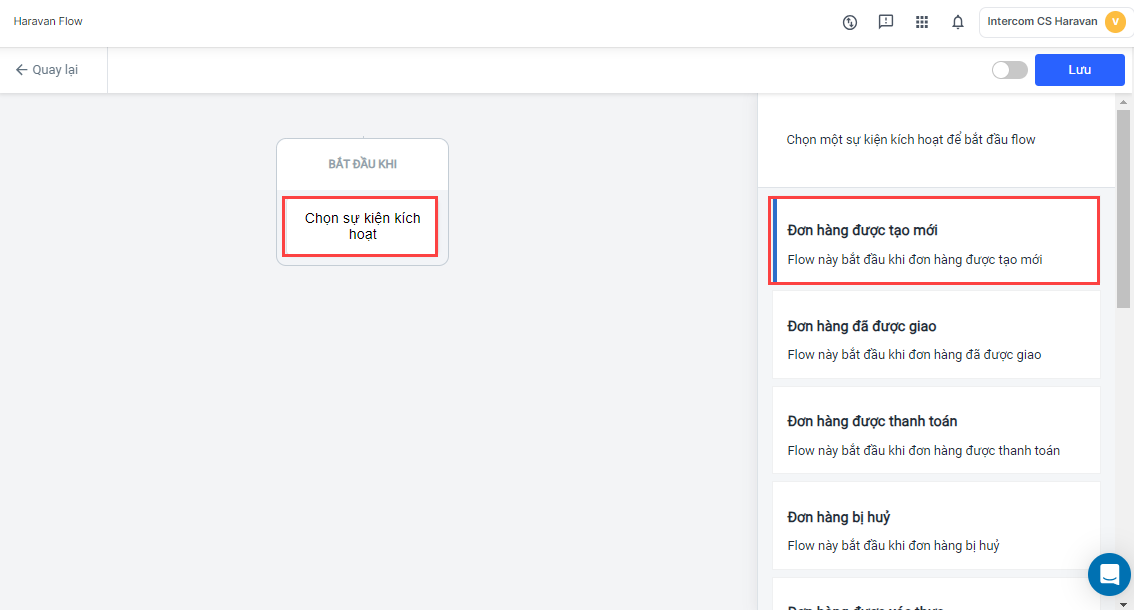Screen dimensions: 1134x610
Task: Pick 'Đơn hàng bị huỷ' trigger
Action: 935,527
